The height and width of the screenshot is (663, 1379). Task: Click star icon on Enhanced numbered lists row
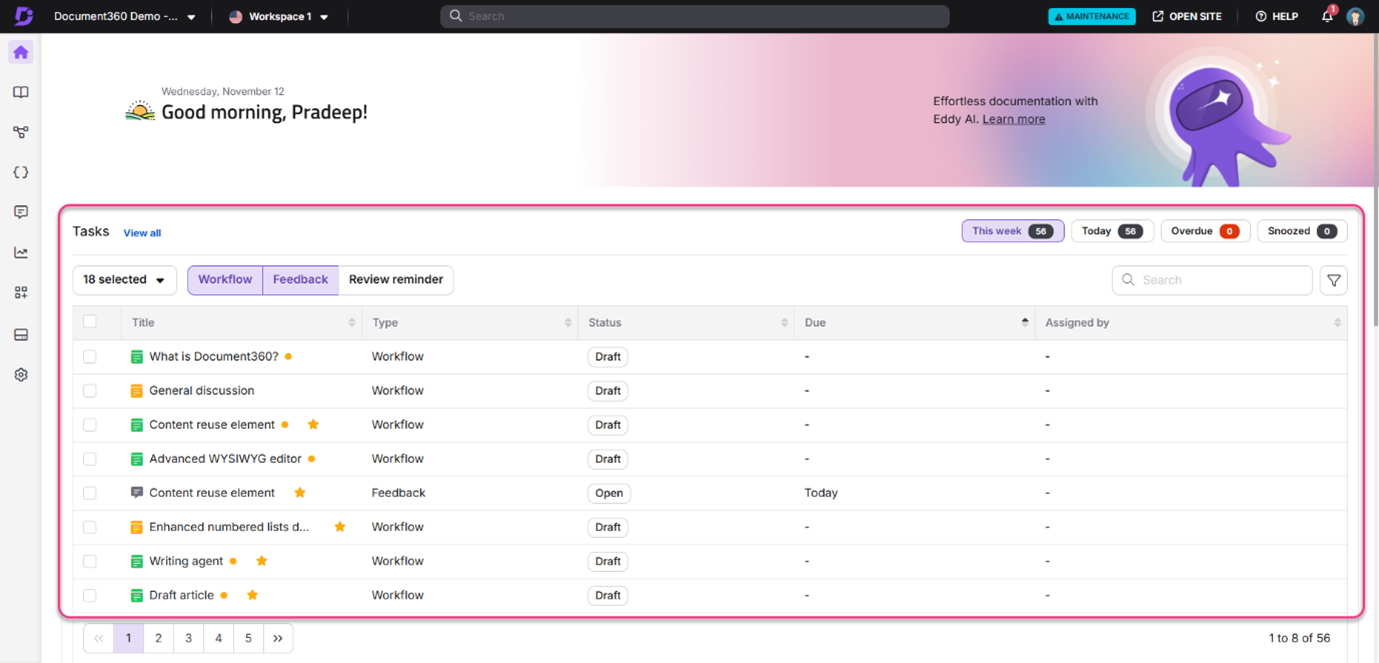point(340,526)
